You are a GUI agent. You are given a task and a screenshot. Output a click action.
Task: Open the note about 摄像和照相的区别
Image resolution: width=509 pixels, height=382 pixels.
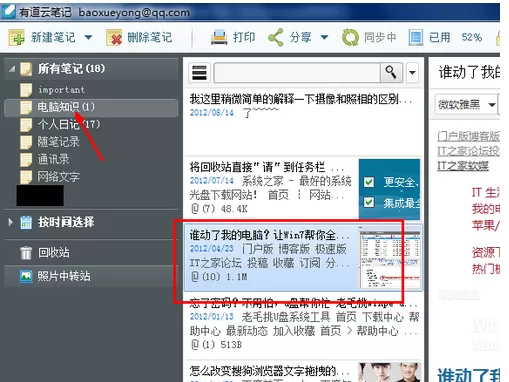302,122
